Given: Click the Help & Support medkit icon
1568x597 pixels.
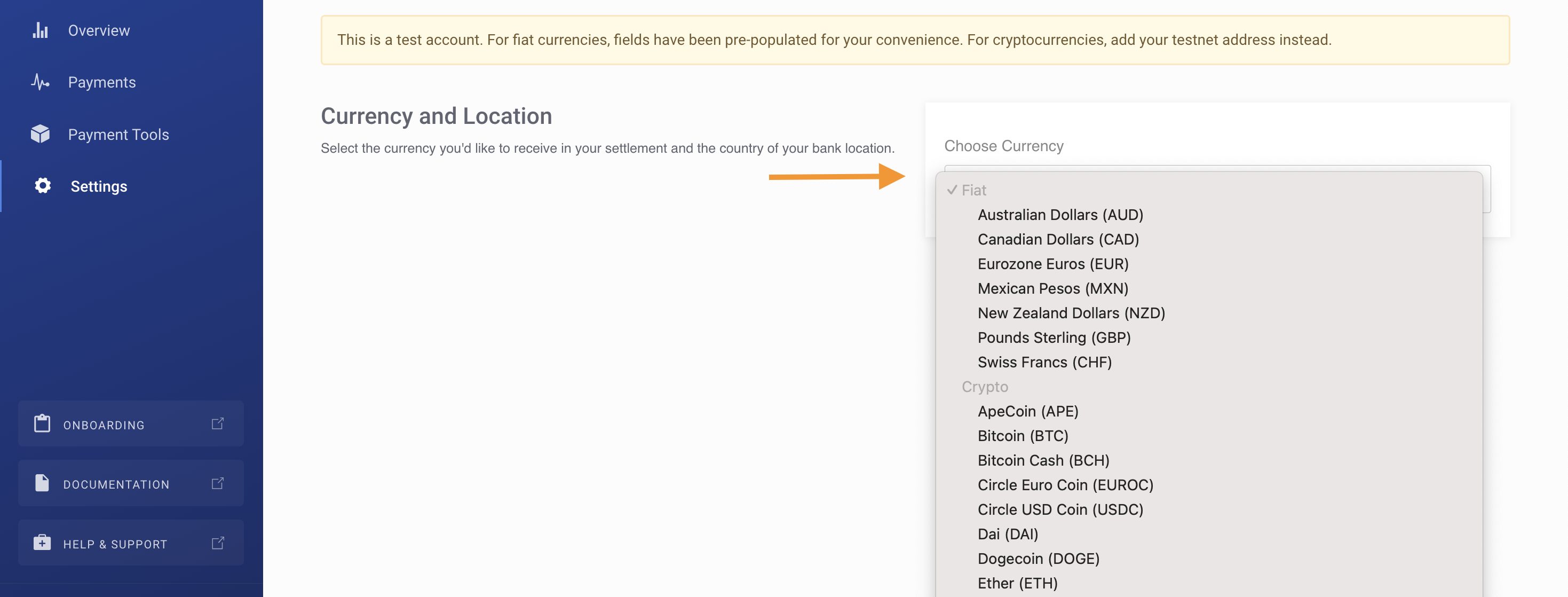Looking at the screenshot, I should [x=42, y=542].
